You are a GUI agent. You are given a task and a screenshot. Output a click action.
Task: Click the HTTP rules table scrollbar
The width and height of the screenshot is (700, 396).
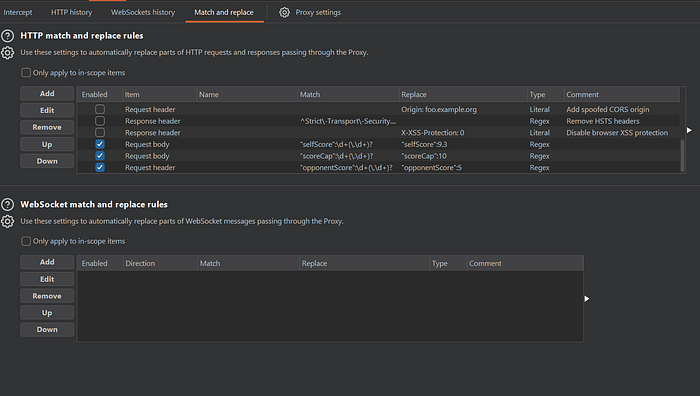click(x=682, y=155)
